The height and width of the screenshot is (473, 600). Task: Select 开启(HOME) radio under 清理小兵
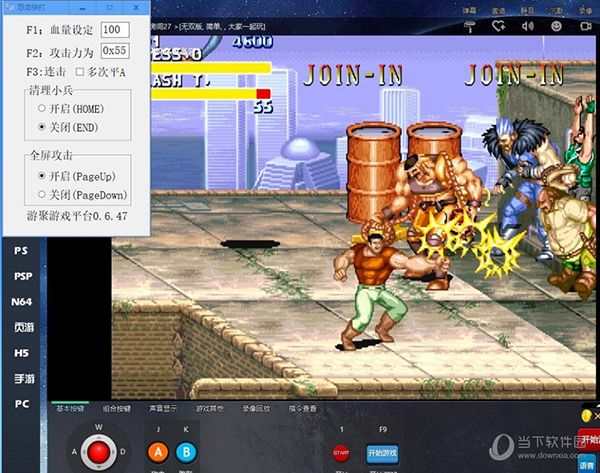coord(42,109)
